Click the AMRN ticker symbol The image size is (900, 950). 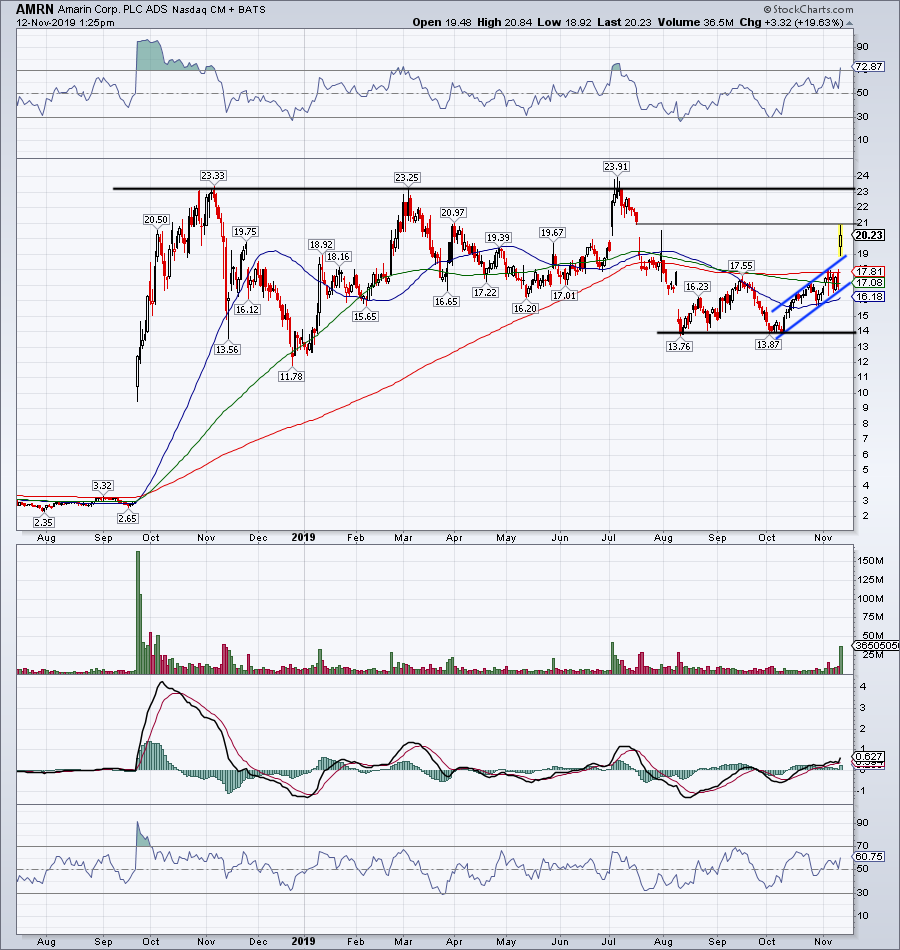(x=35, y=10)
